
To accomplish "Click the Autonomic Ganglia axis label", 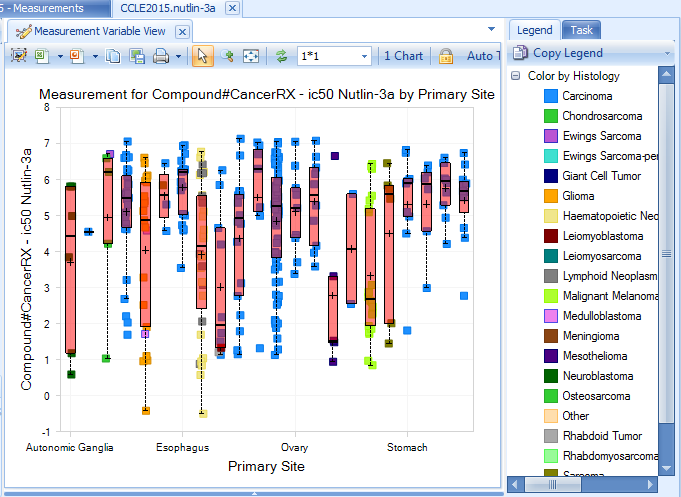I will 69,447.
